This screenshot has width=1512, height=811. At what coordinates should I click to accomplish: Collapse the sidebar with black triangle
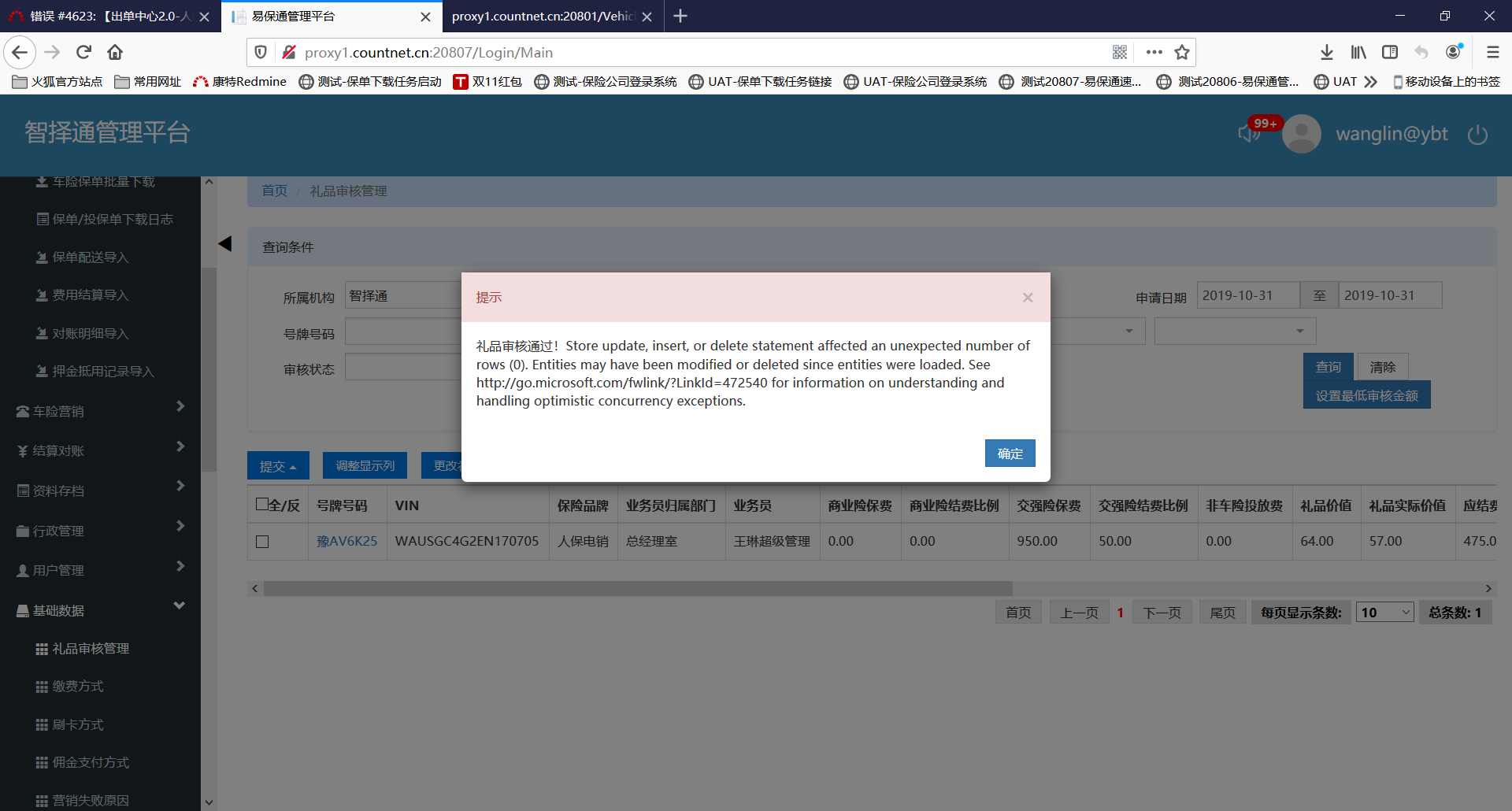pyautogui.click(x=225, y=244)
